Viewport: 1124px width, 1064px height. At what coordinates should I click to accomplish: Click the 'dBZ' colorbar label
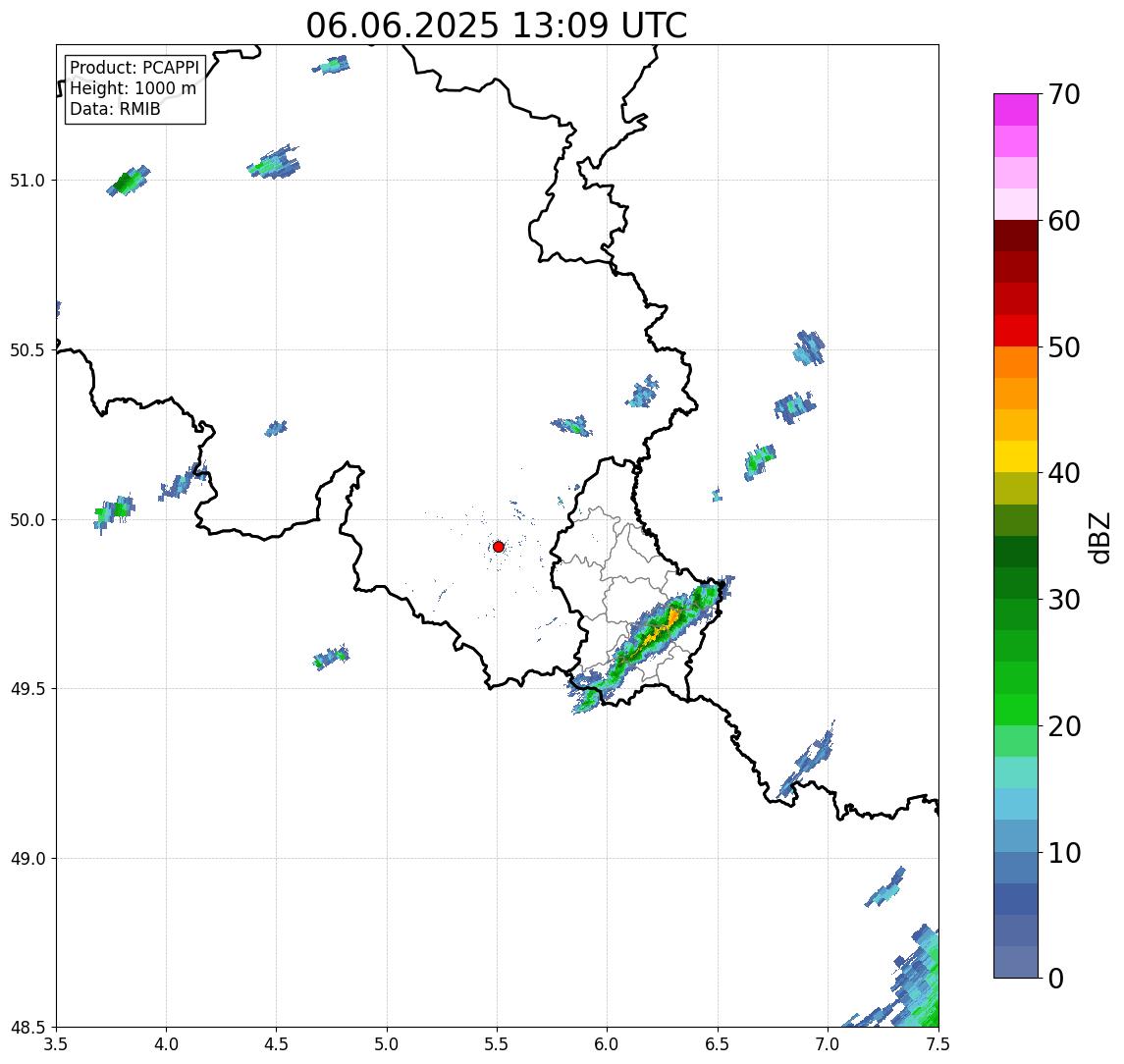[1098, 538]
